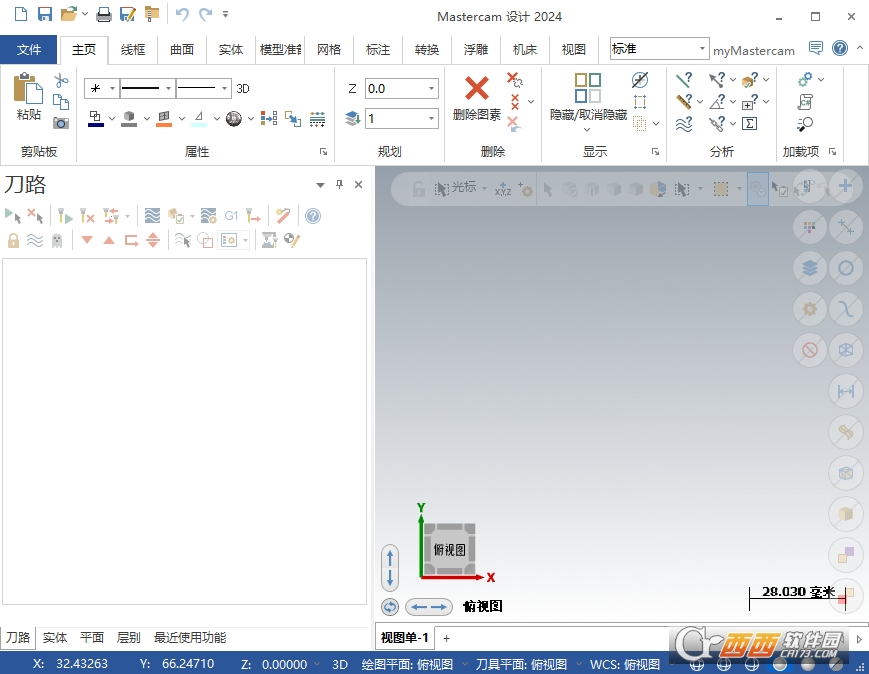Toggle 3D mode in status bar
Viewport: 869px width, 674px height.
coord(340,664)
